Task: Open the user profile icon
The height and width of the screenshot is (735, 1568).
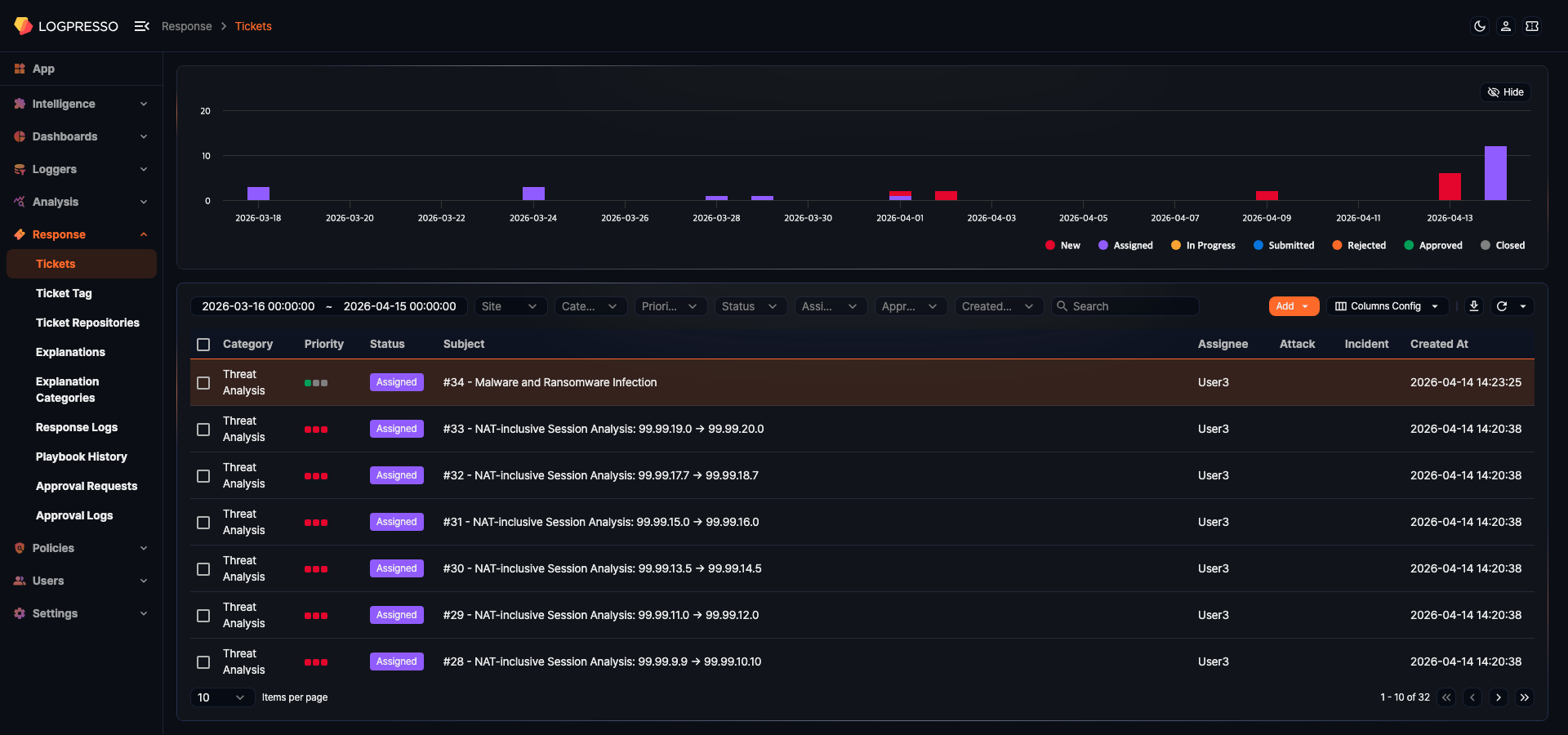Action: [x=1505, y=26]
